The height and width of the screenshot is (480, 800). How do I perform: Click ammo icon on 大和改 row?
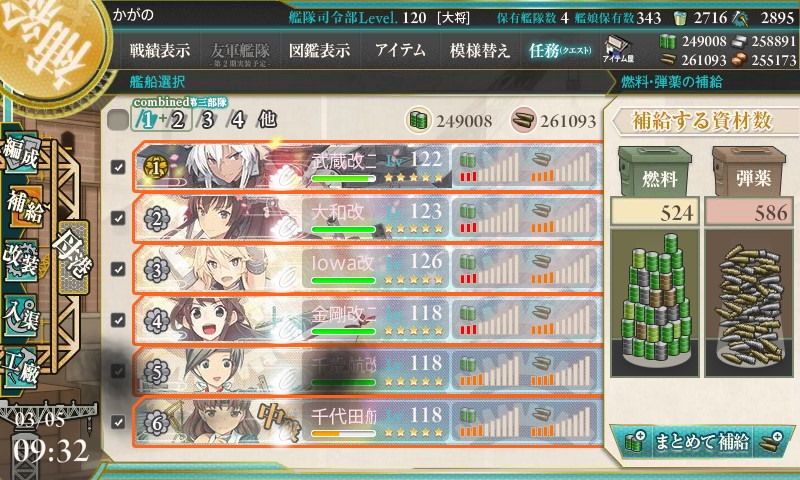click(541, 211)
